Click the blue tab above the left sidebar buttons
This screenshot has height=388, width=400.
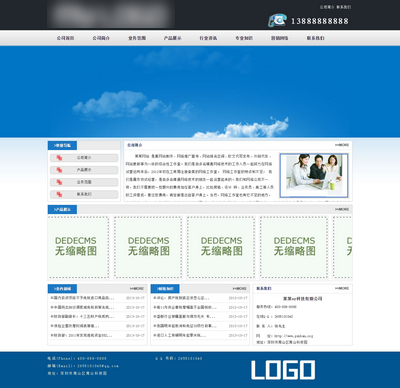(x=62, y=145)
